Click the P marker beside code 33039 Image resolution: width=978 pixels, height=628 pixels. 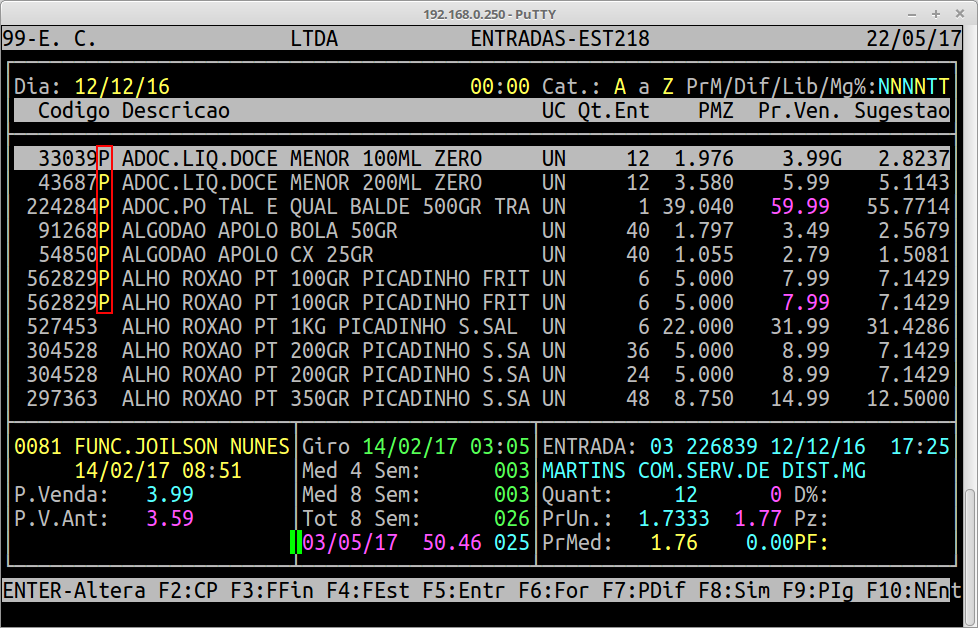pyautogui.click(x=104, y=159)
